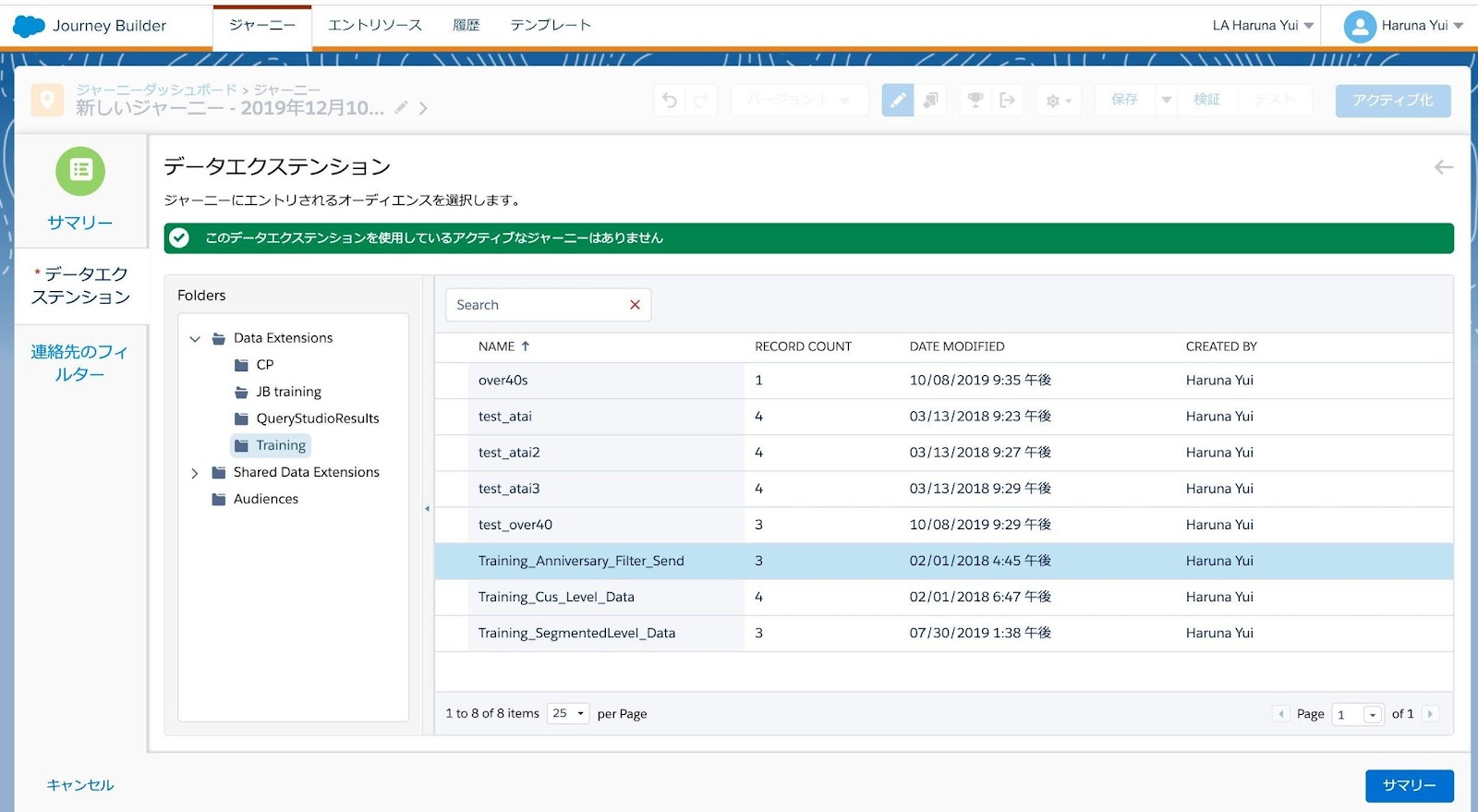Click the green summary list icon
Image resolution: width=1478 pixels, height=812 pixels.
click(x=80, y=171)
